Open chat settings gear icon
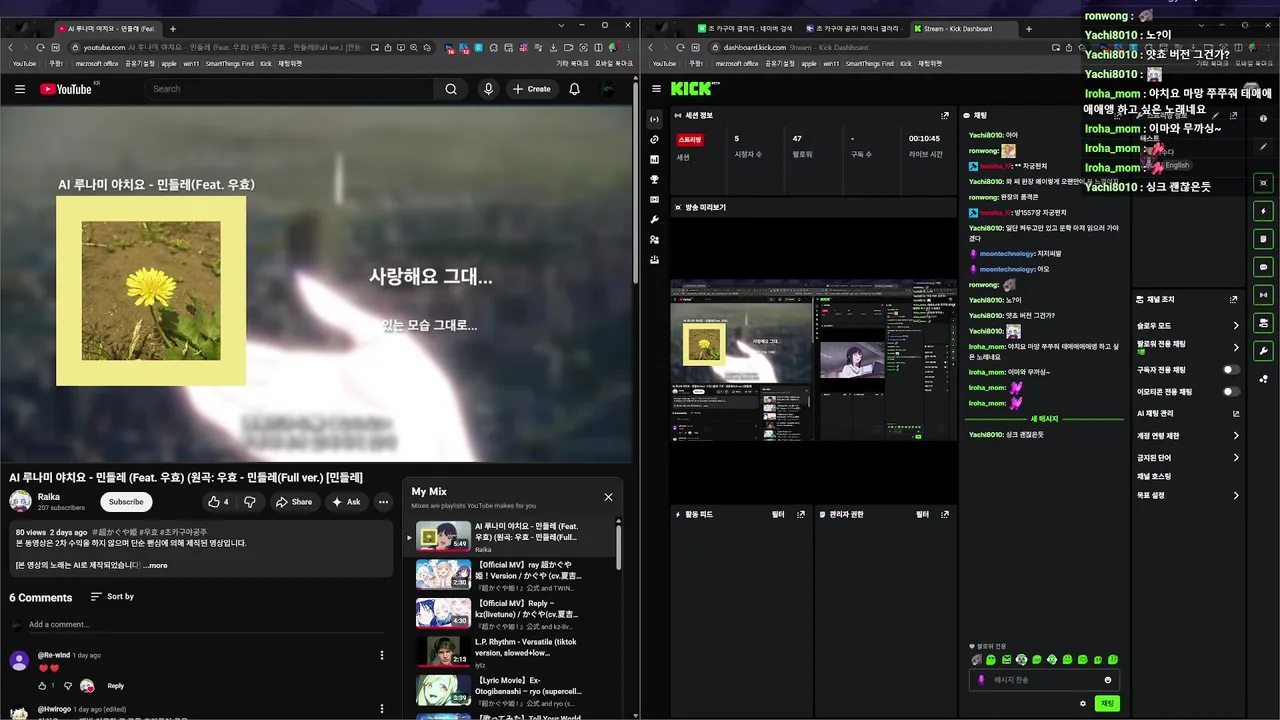Screen dimensions: 1280x720 click(x=1082, y=704)
